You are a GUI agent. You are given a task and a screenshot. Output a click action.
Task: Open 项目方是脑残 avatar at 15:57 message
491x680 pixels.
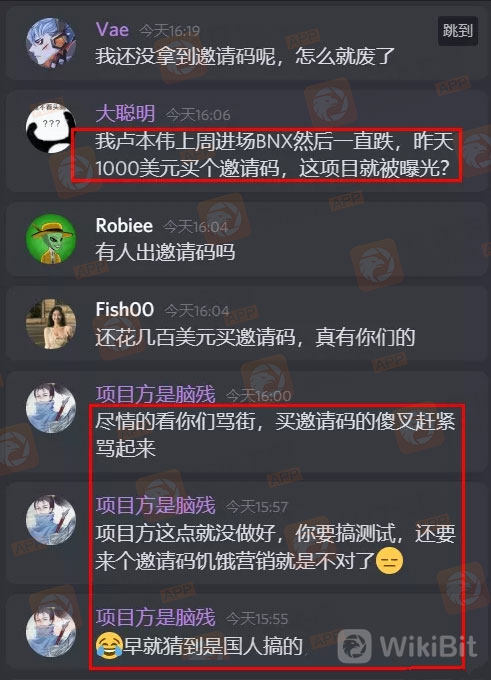coord(51,520)
